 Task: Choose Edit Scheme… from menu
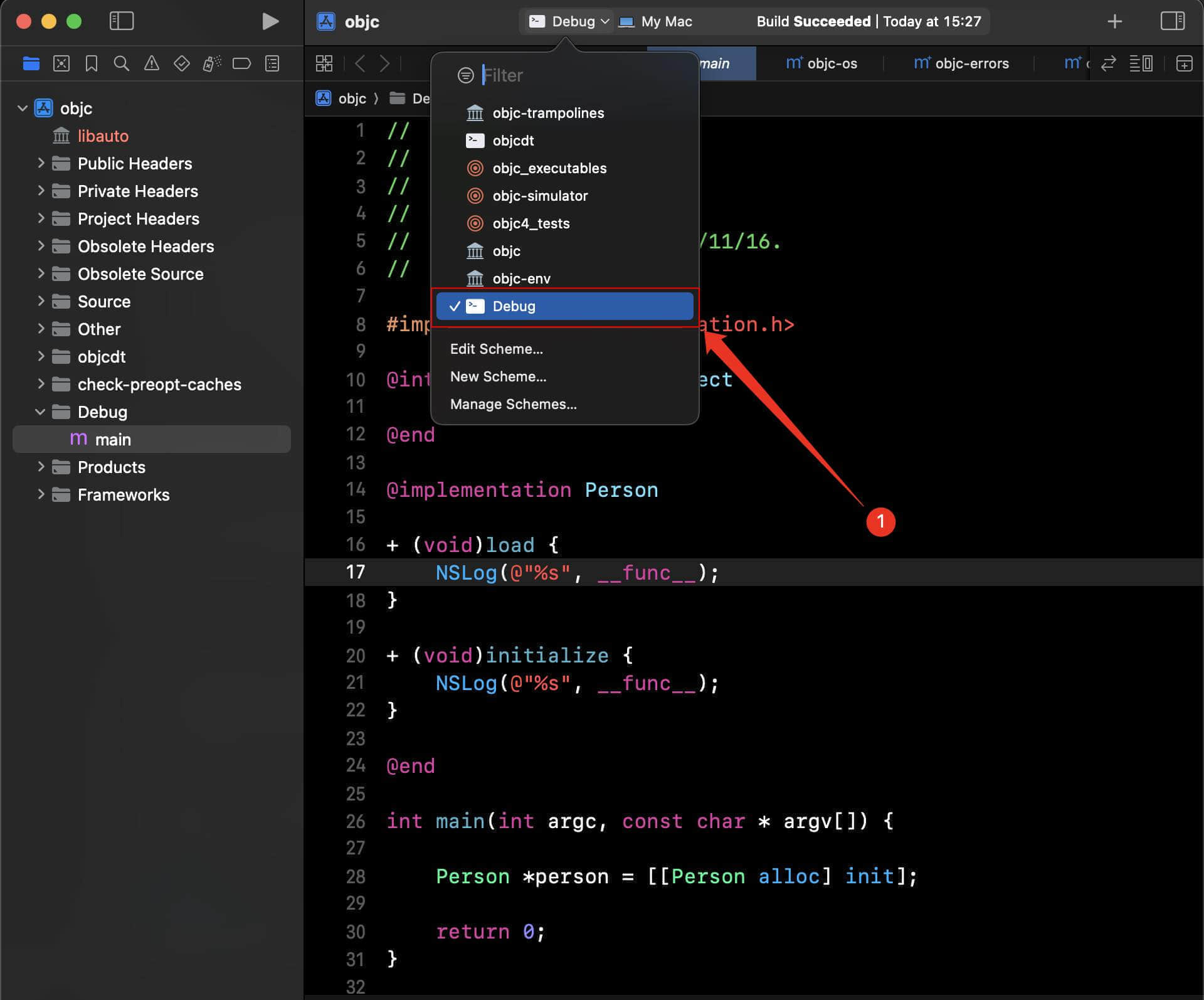(496, 349)
